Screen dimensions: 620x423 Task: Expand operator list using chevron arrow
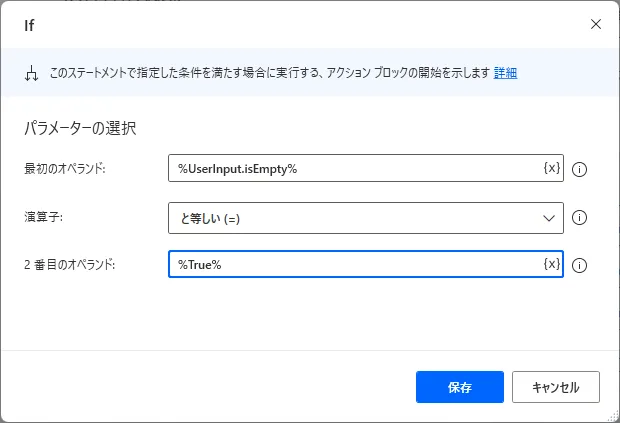[548, 217]
